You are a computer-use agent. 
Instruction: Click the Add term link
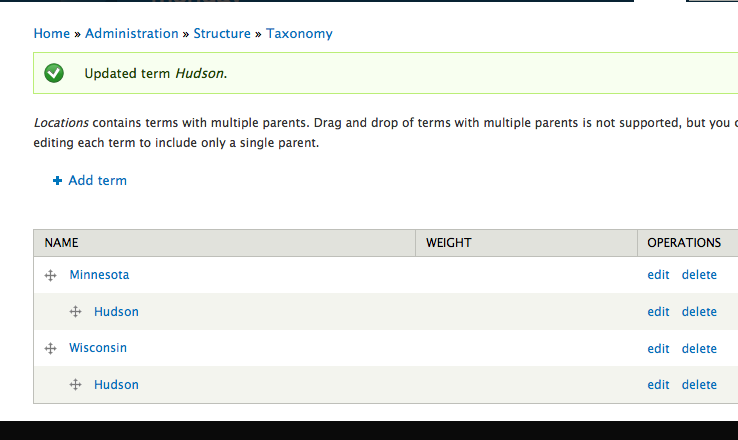97,180
